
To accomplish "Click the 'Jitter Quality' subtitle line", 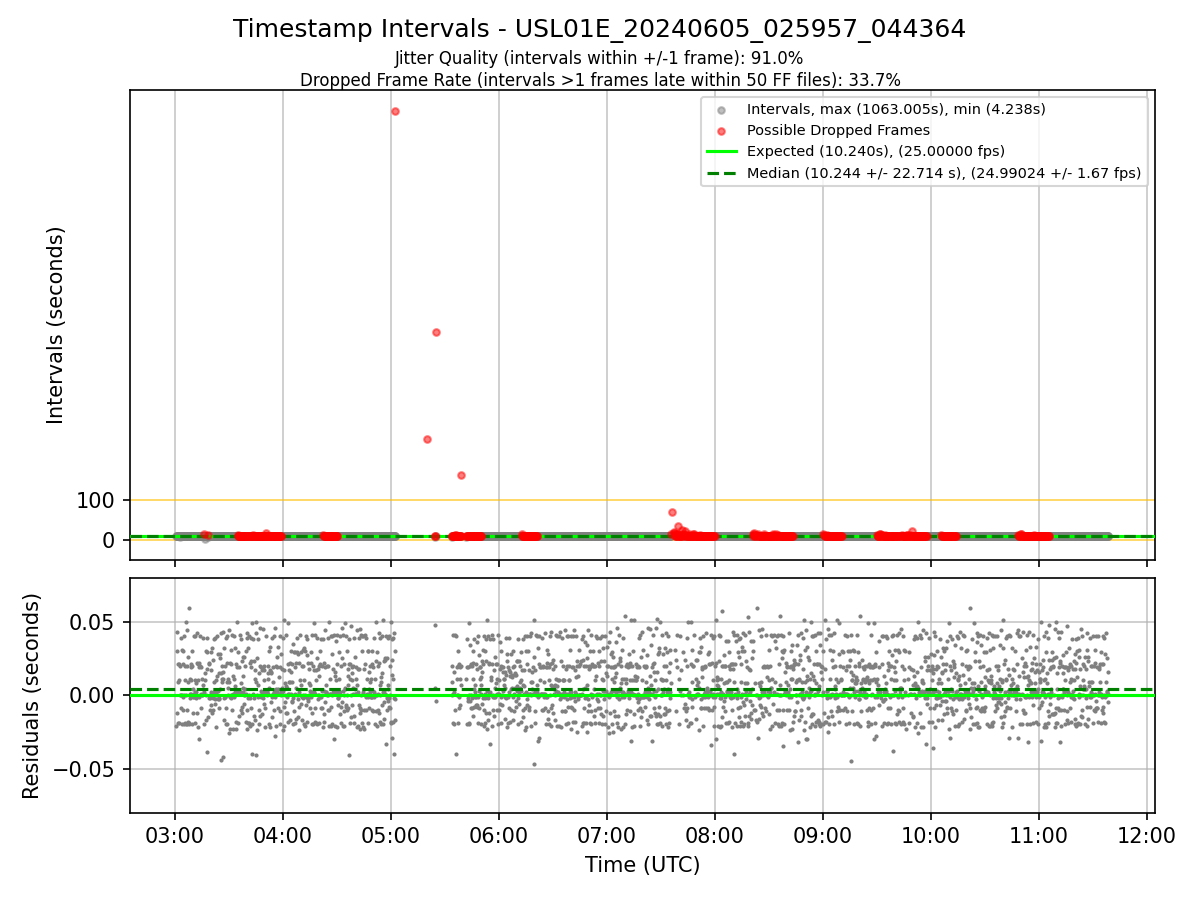I will tap(599, 58).
